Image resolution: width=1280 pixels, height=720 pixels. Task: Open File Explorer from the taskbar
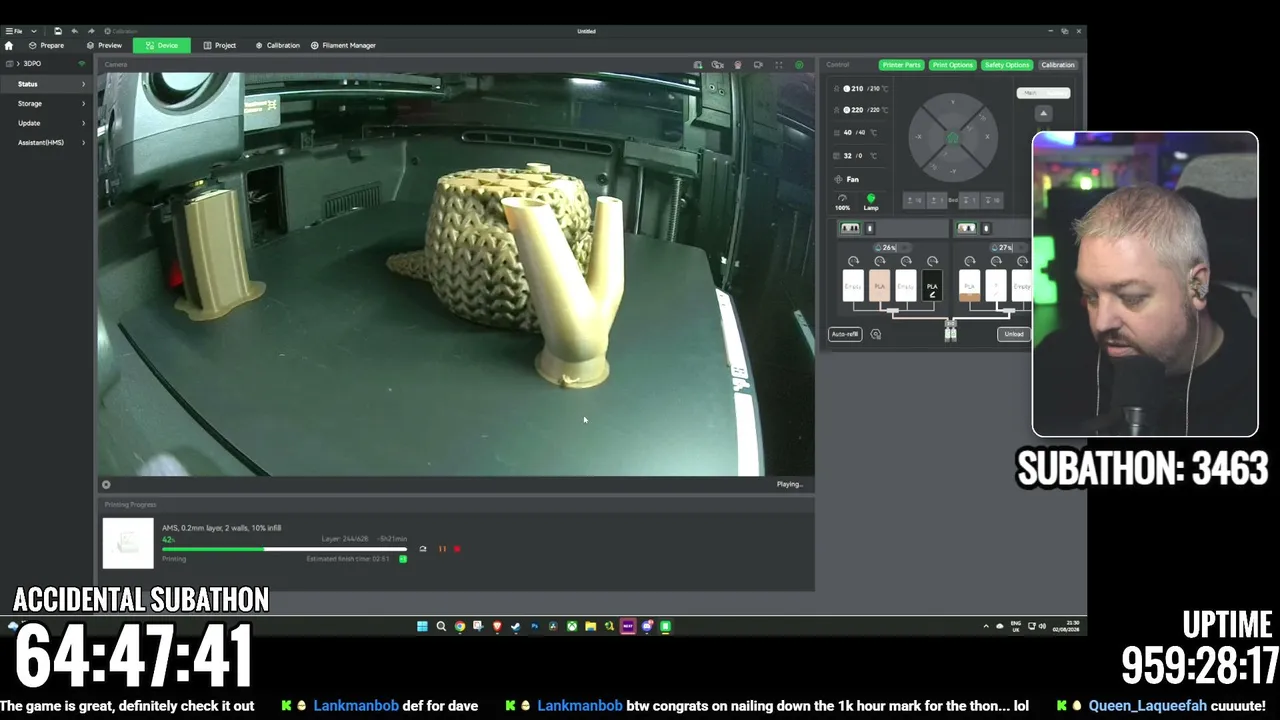click(590, 626)
